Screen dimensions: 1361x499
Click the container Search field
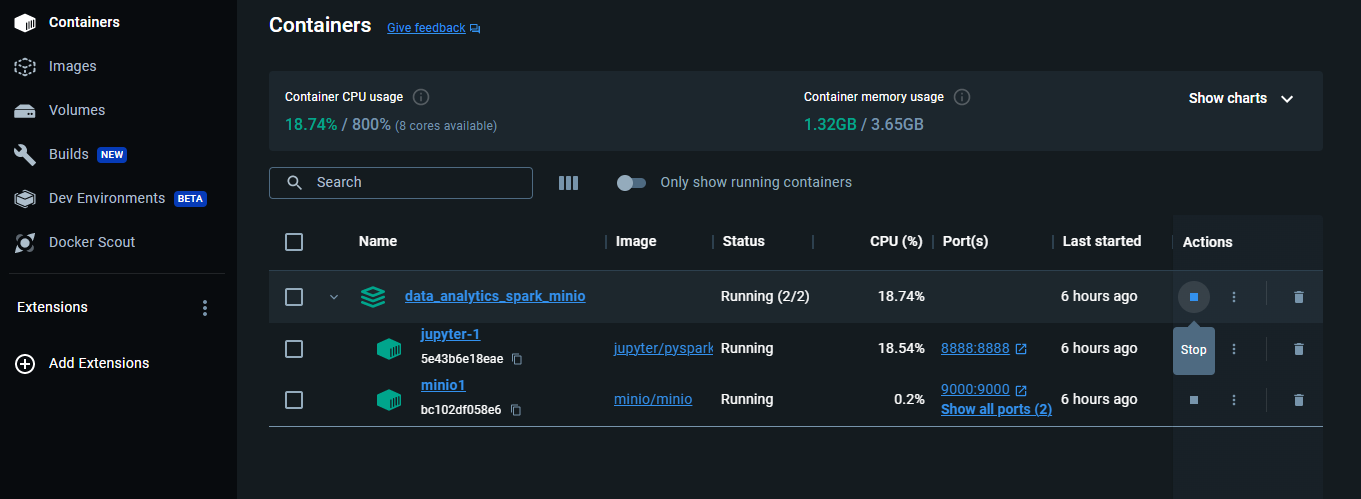(x=400, y=183)
